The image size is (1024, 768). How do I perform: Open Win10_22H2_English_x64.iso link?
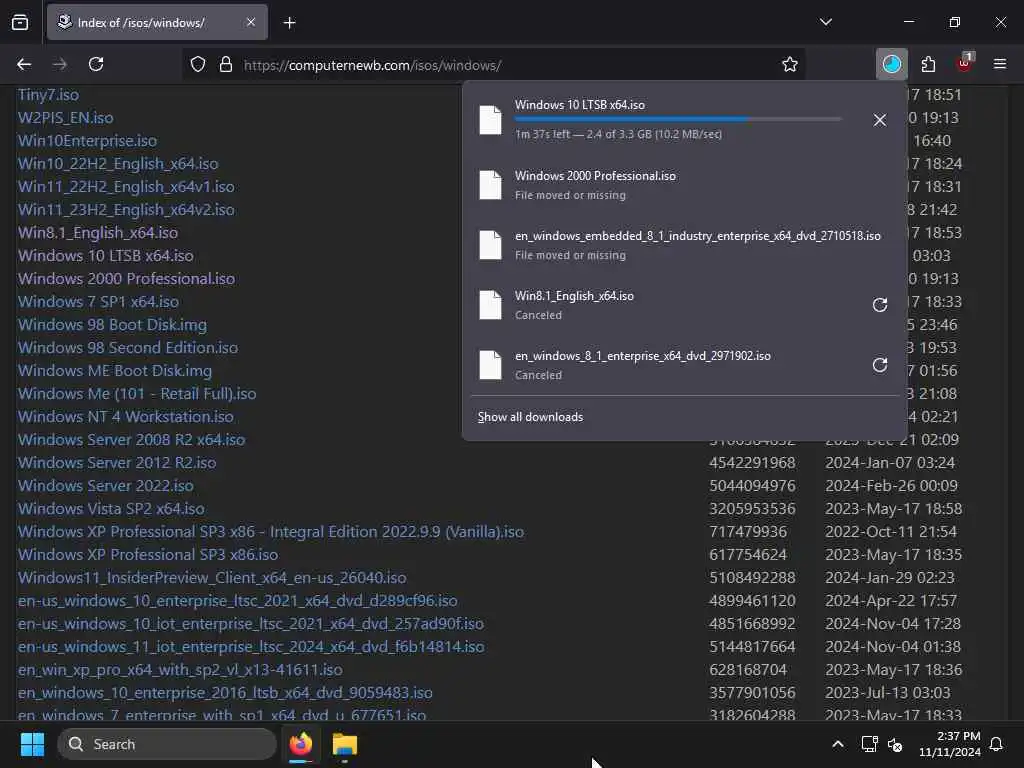pos(118,163)
